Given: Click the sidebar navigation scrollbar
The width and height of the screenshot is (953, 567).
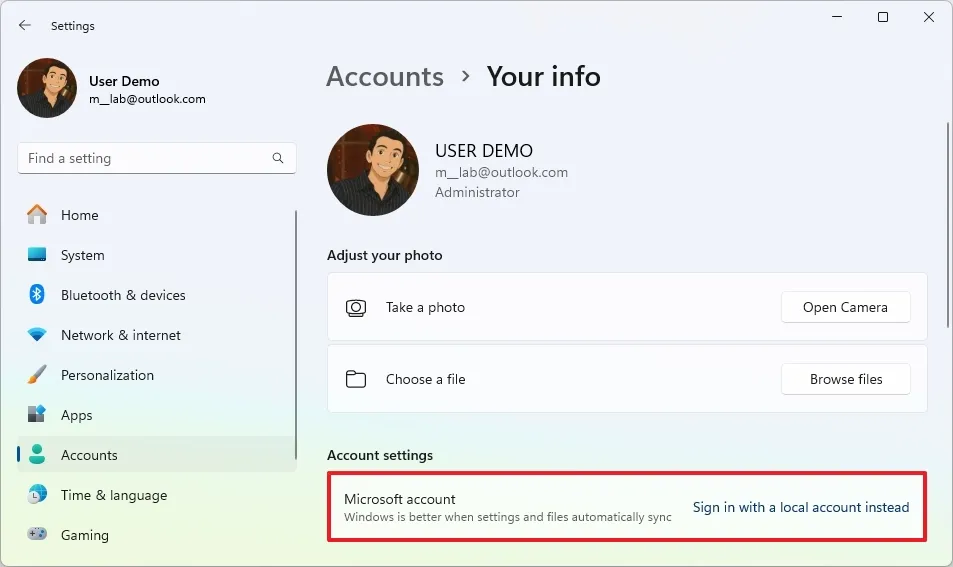Looking at the screenshot, I should 296,335.
